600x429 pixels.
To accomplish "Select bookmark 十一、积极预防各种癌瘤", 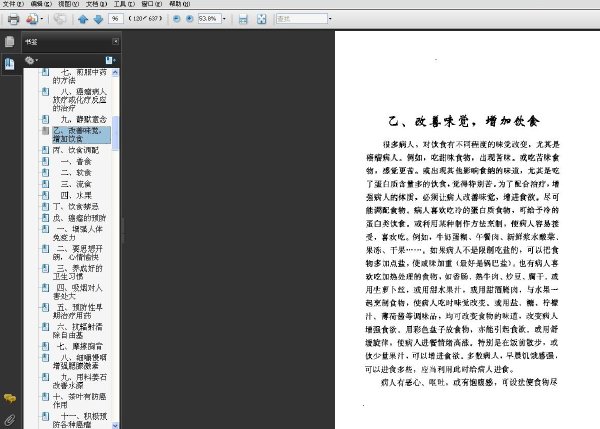I will [80, 420].
